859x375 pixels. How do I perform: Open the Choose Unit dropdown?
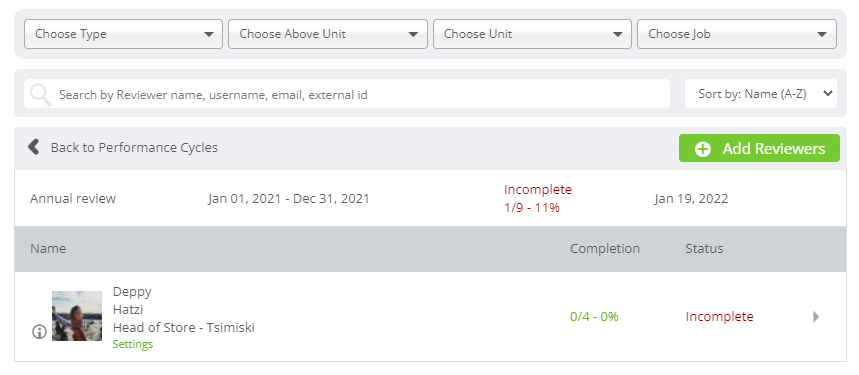coord(532,34)
